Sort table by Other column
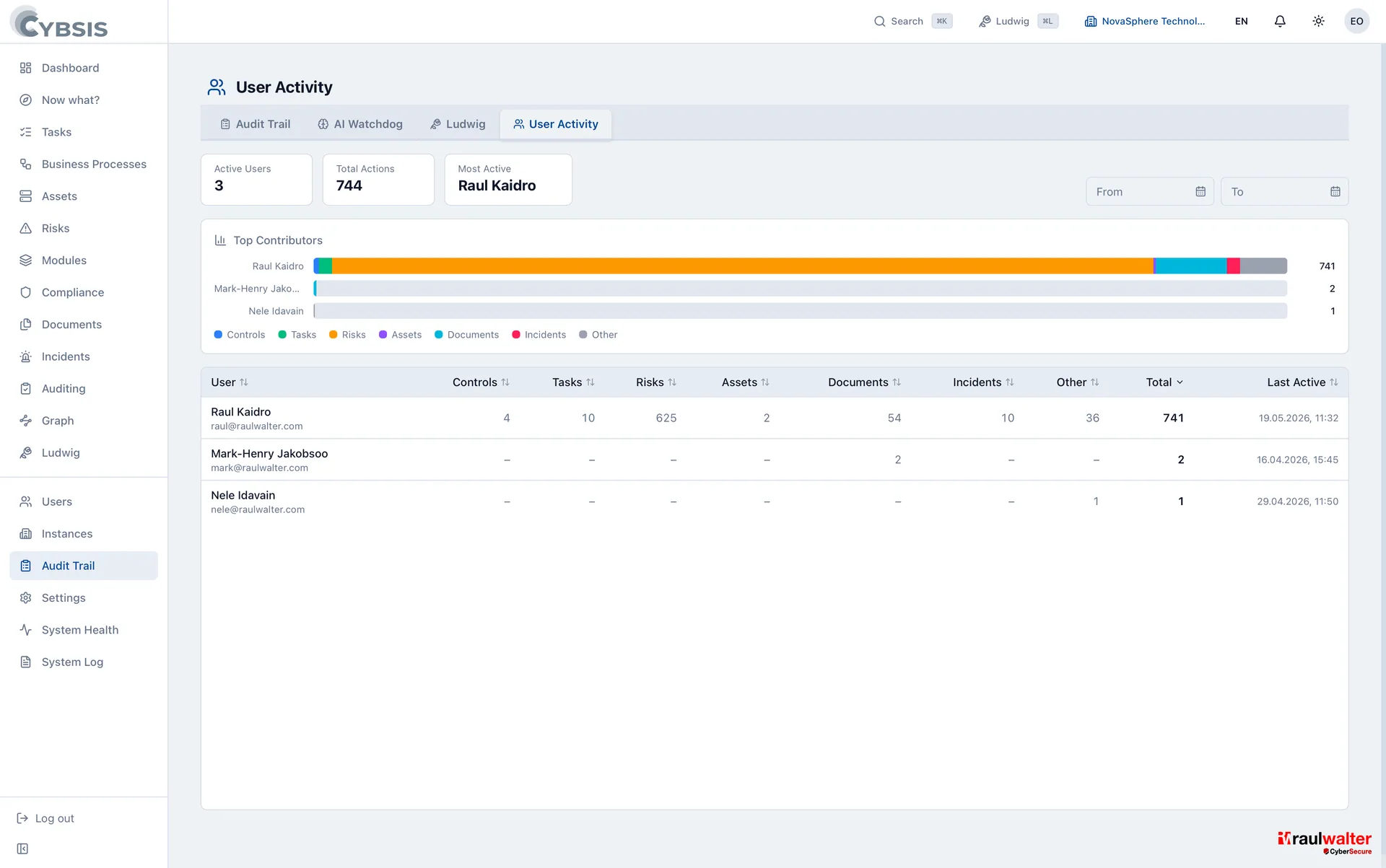This screenshot has height=868, width=1386. pos(1078,382)
